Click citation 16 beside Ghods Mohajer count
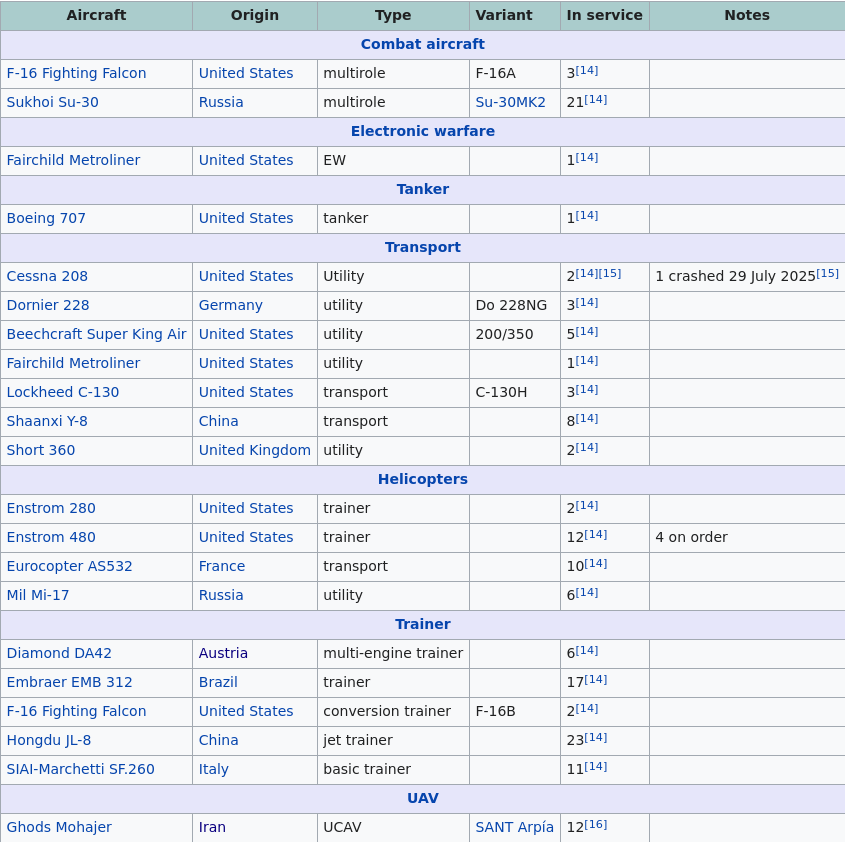 click(x=596, y=824)
